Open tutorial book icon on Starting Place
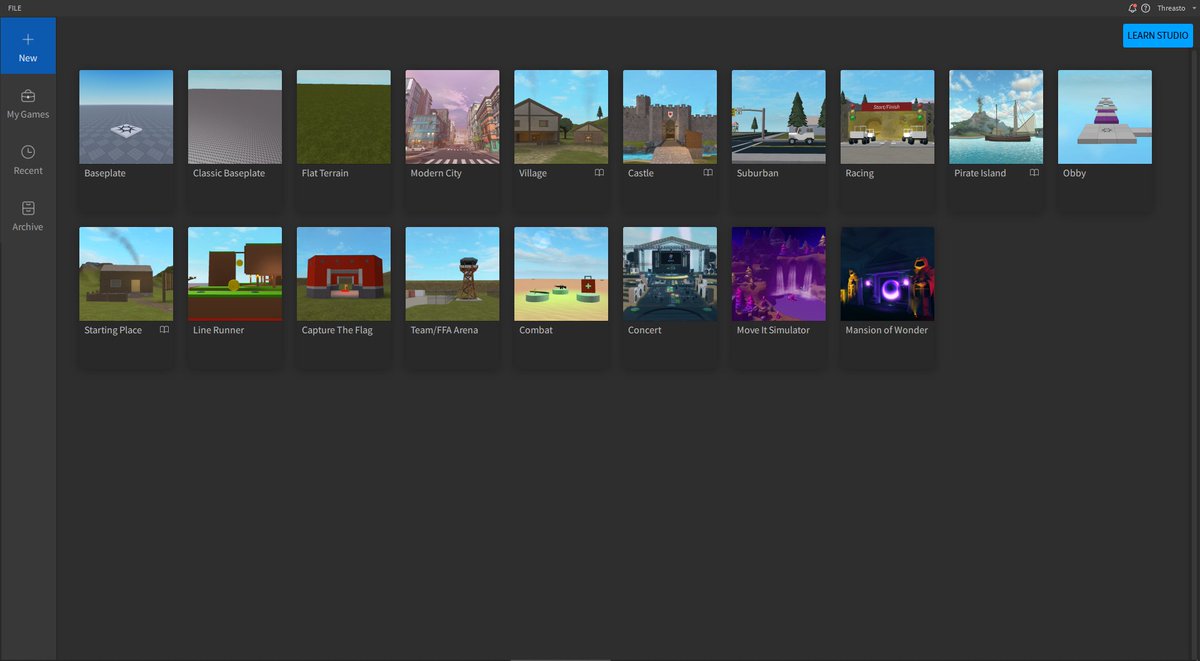This screenshot has height=661, width=1200. click(164, 330)
